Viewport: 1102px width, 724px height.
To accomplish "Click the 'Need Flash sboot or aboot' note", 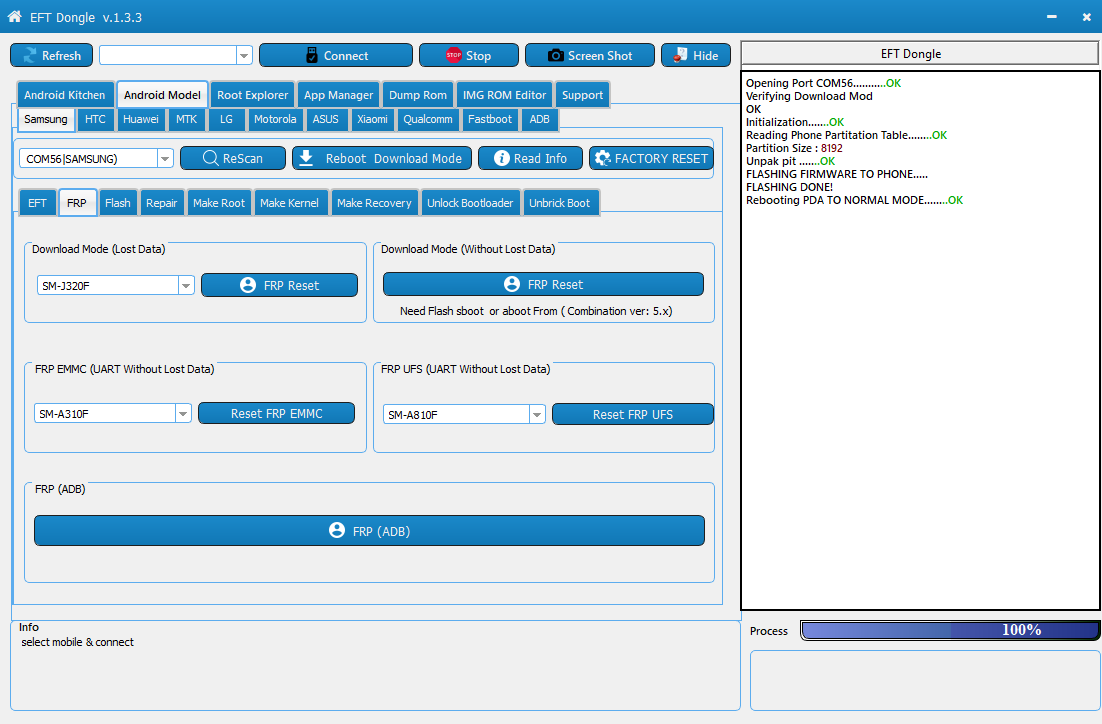I will click(536, 311).
